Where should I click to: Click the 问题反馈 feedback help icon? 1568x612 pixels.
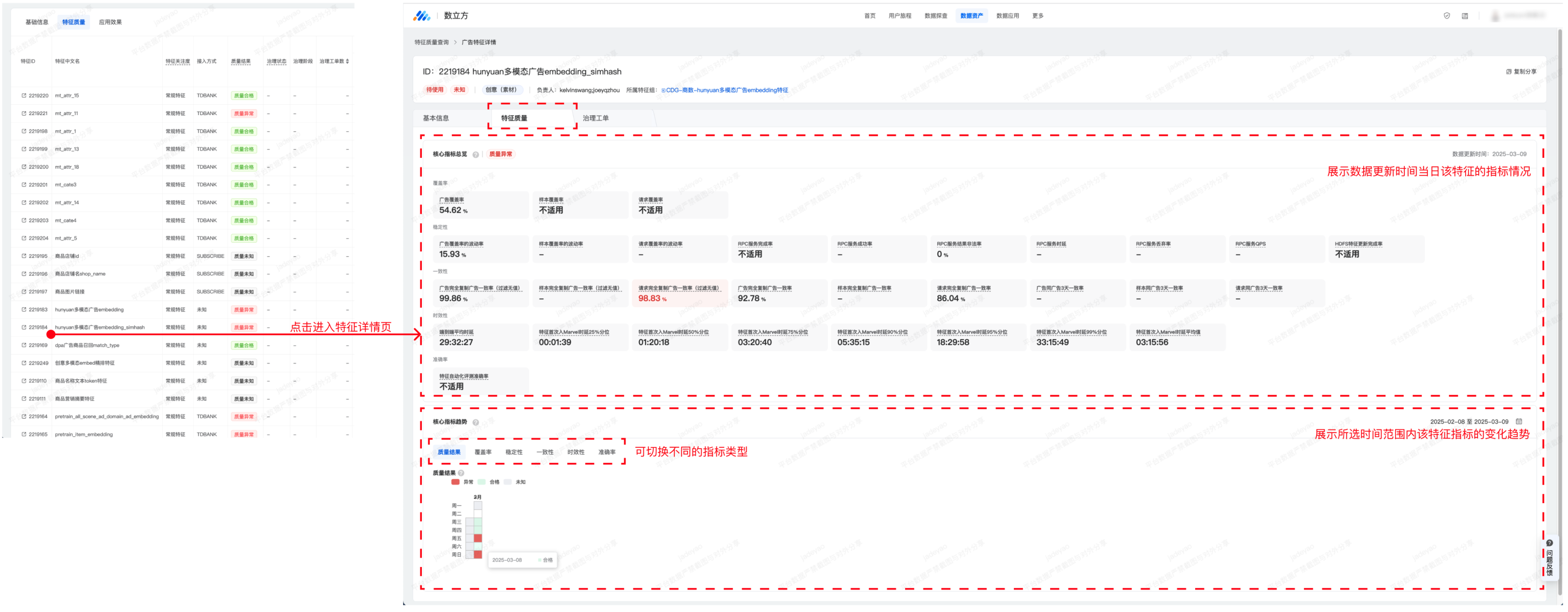coord(1549,543)
